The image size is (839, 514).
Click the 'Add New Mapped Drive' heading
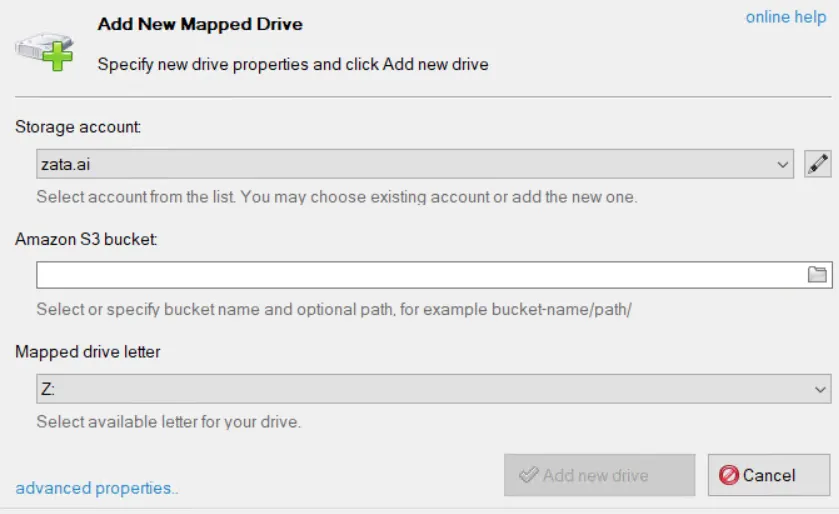pyautogui.click(x=200, y=24)
